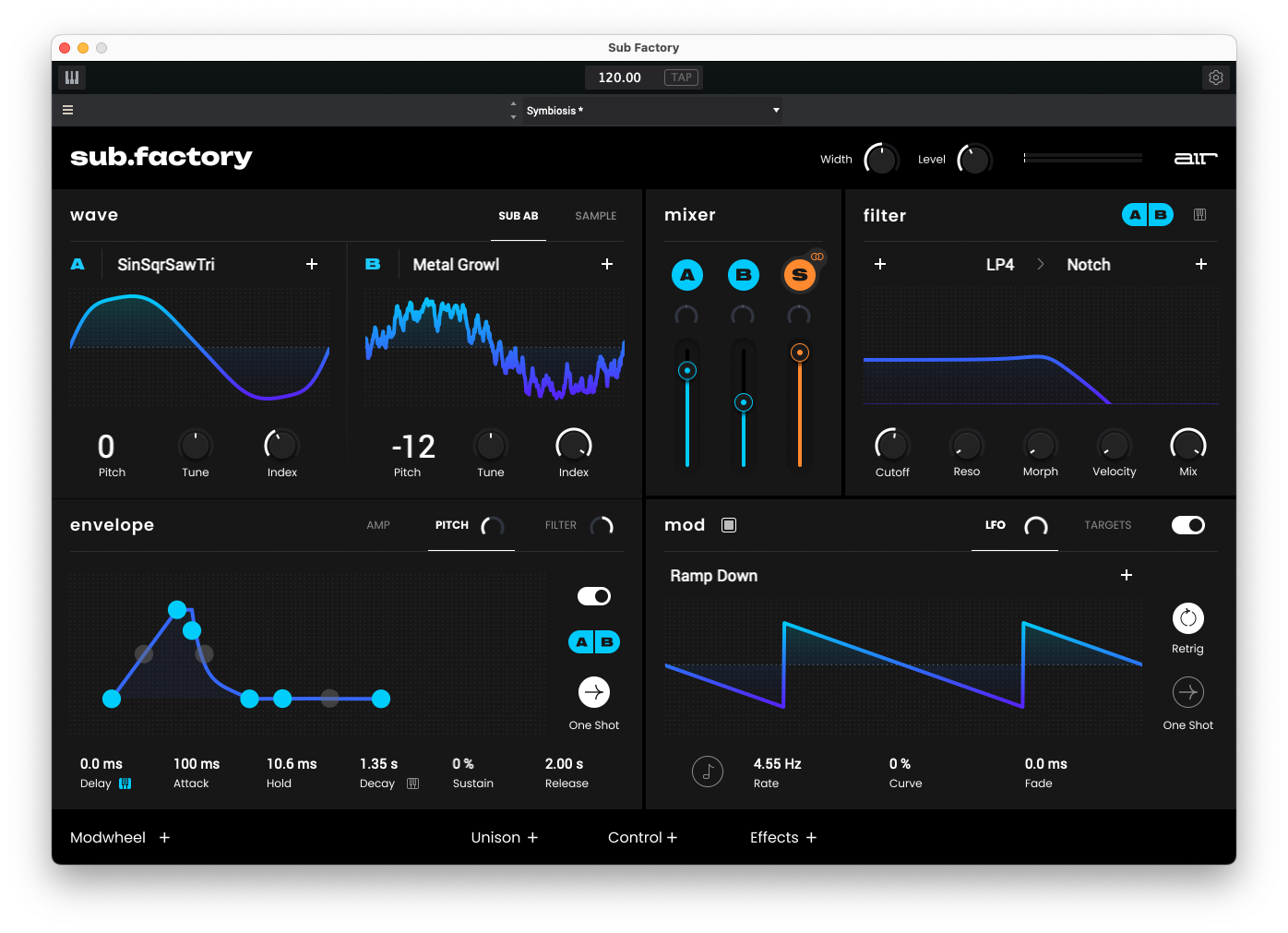The width and height of the screenshot is (1288, 933).
Task: Click the mixer B level slider handle
Action: point(743,402)
